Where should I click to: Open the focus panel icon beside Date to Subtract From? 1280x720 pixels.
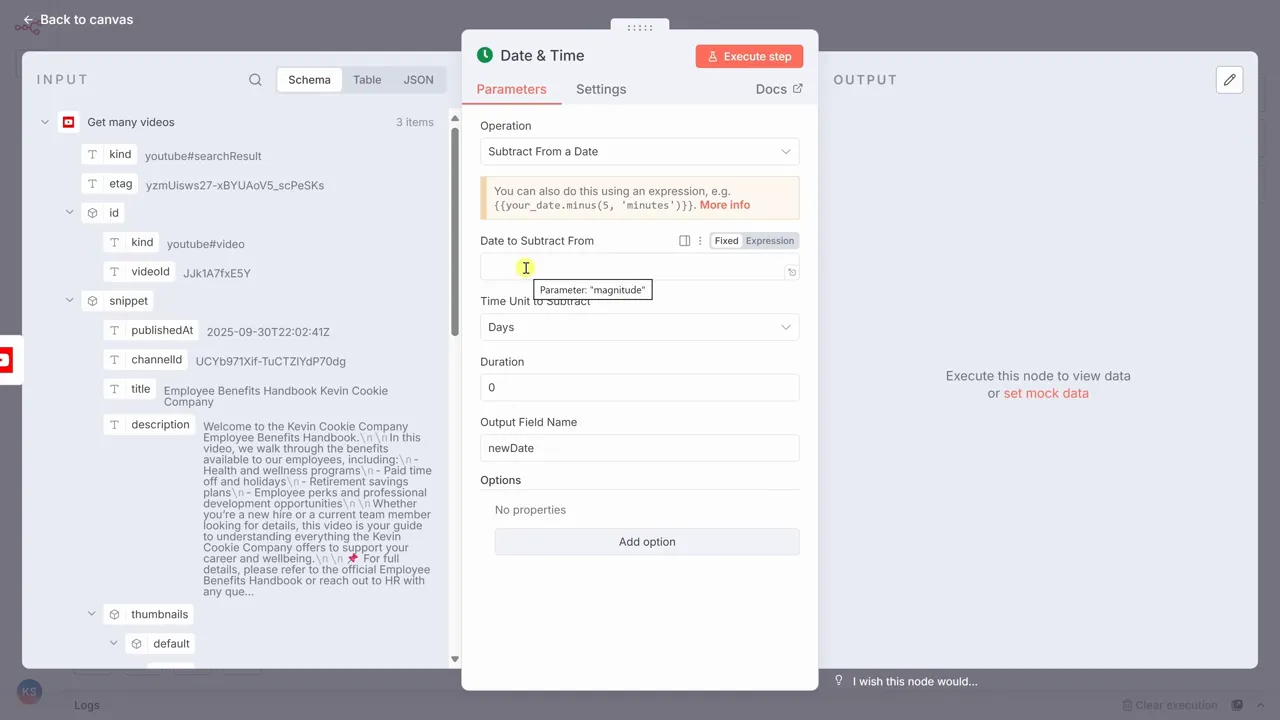pyautogui.click(x=685, y=241)
